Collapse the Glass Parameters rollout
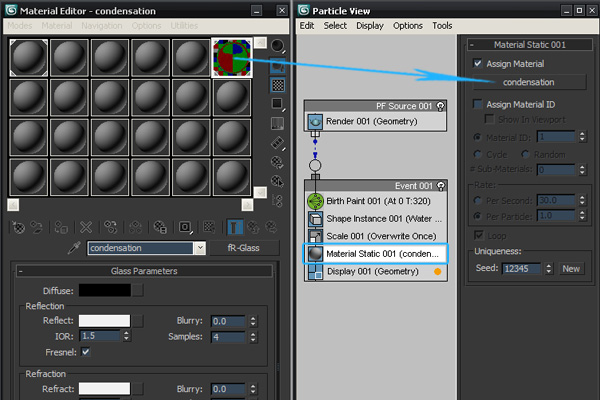Screen dimensions: 600x400 click(x=20, y=270)
